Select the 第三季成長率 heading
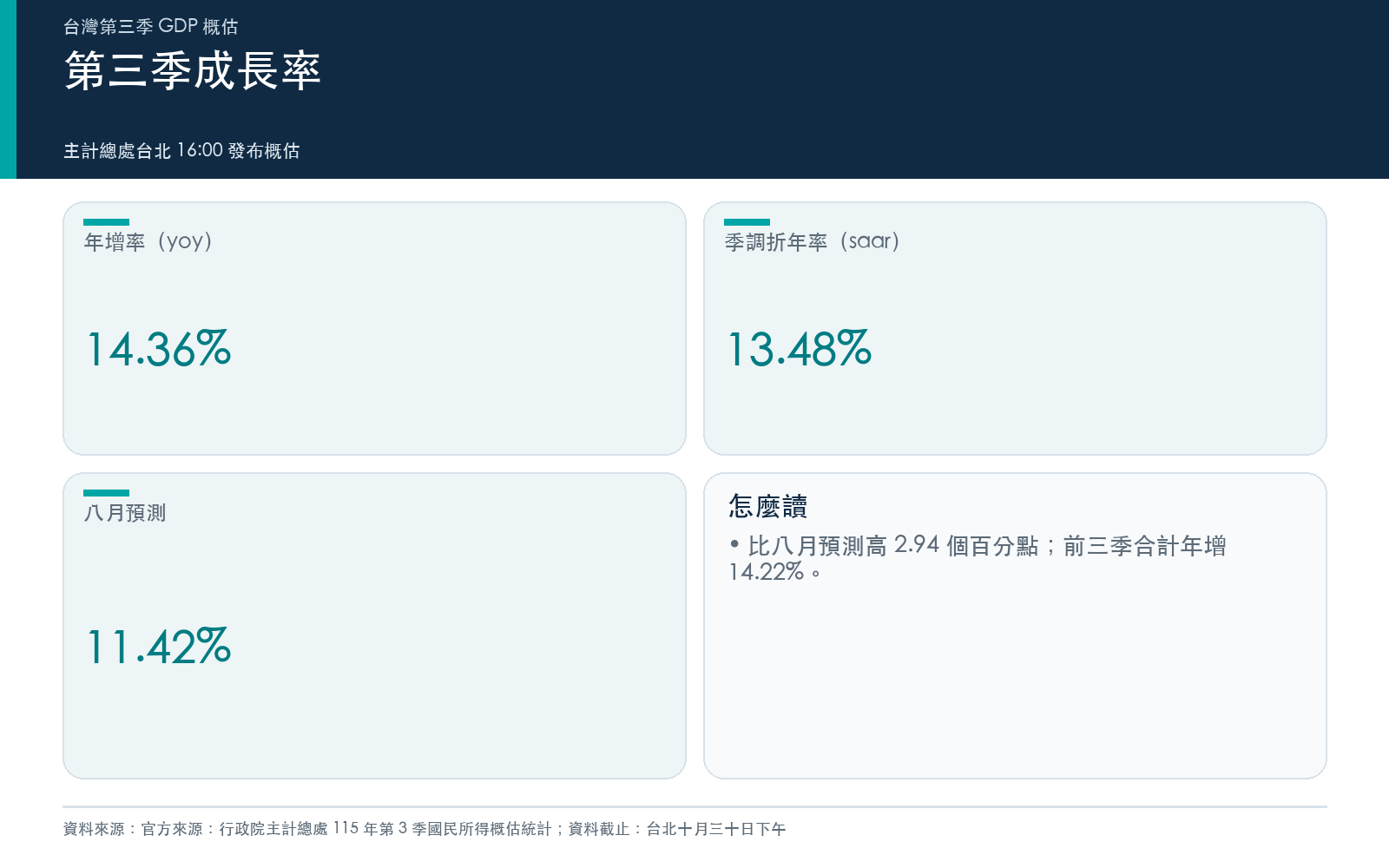Screen dimensions: 1389x868 click(x=193, y=70)
